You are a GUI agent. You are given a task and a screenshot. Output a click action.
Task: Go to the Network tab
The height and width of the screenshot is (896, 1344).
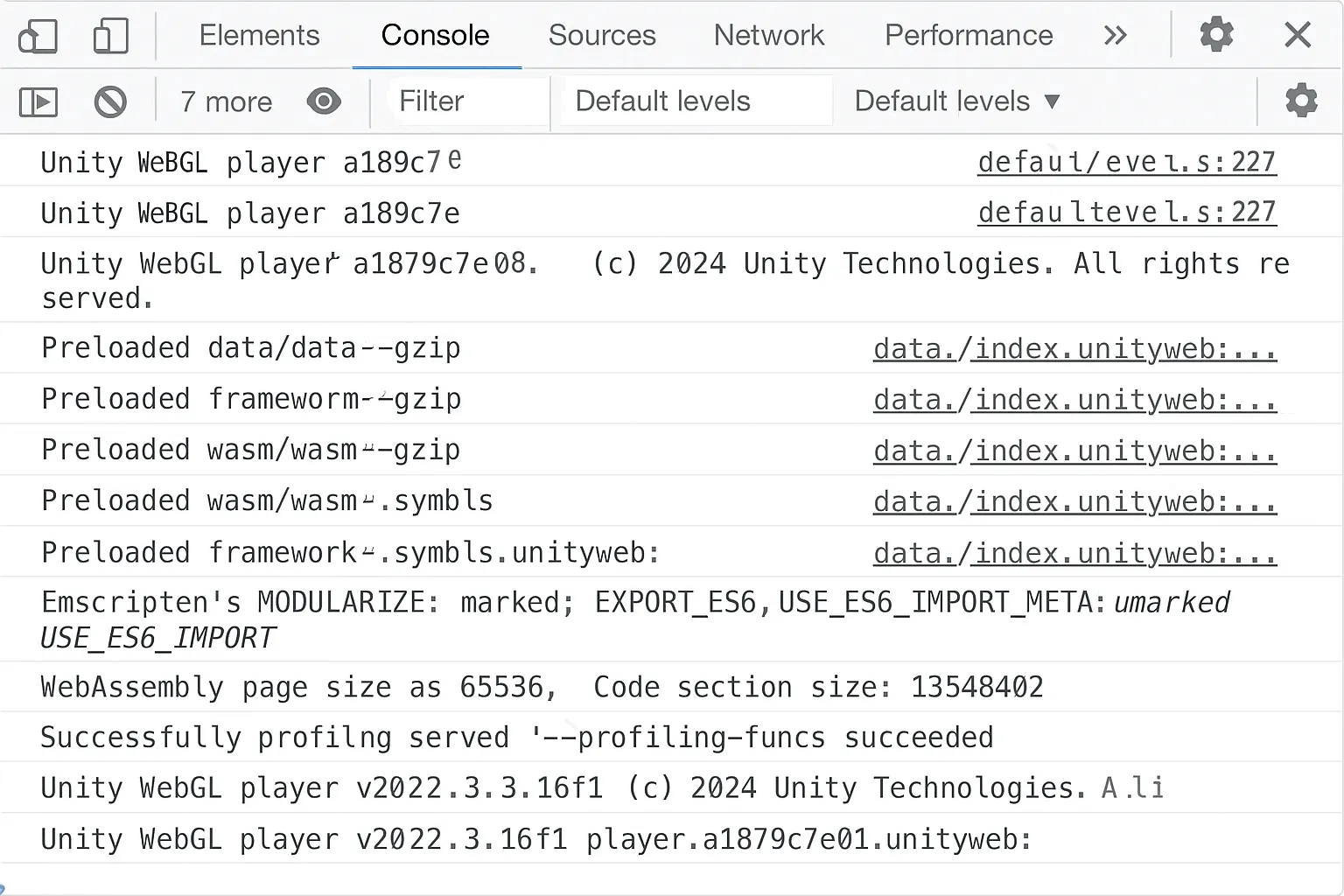point(769,35)
